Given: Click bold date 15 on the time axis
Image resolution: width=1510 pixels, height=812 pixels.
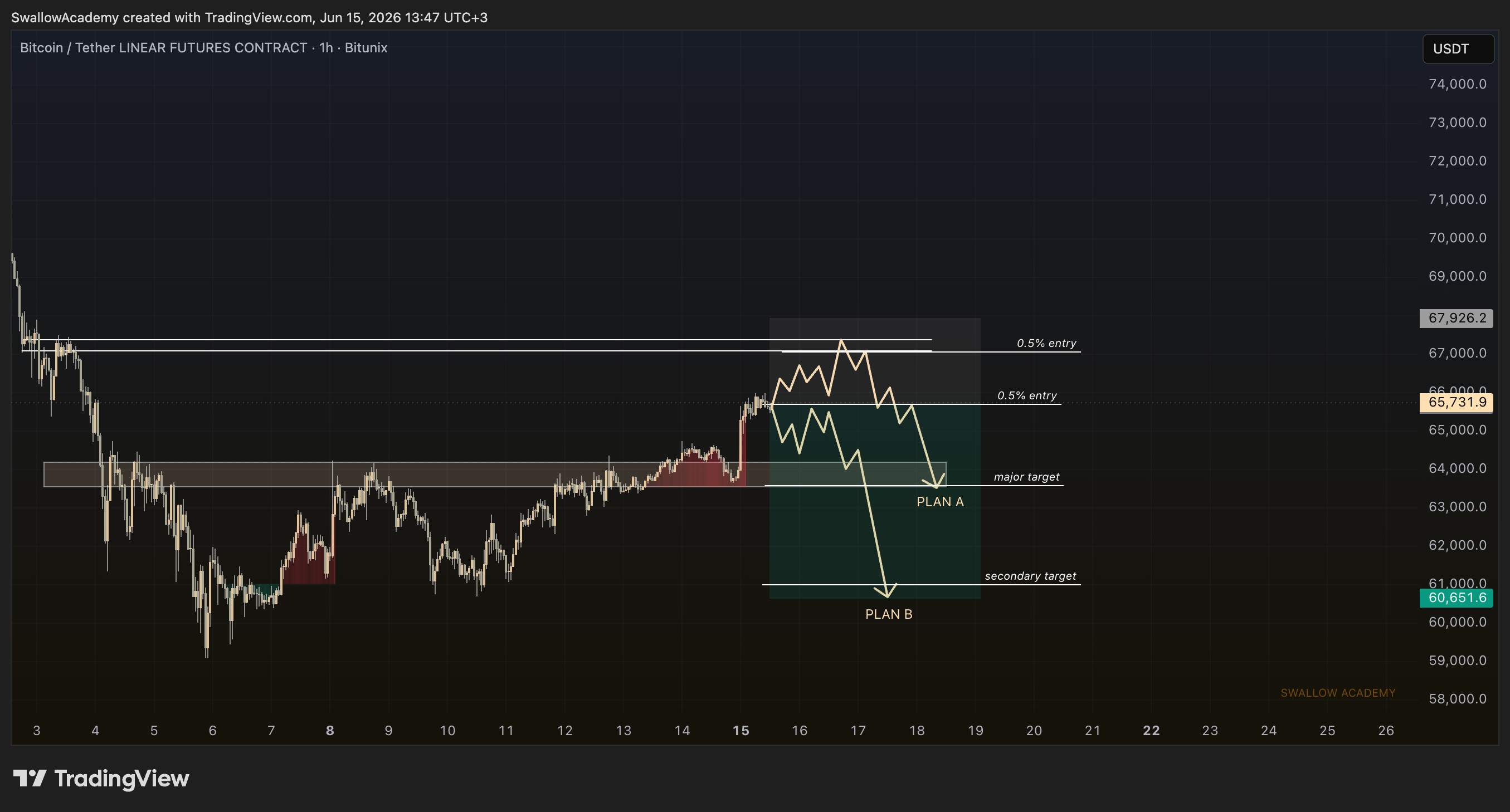Looking at the screenshot, I should 741,731.
